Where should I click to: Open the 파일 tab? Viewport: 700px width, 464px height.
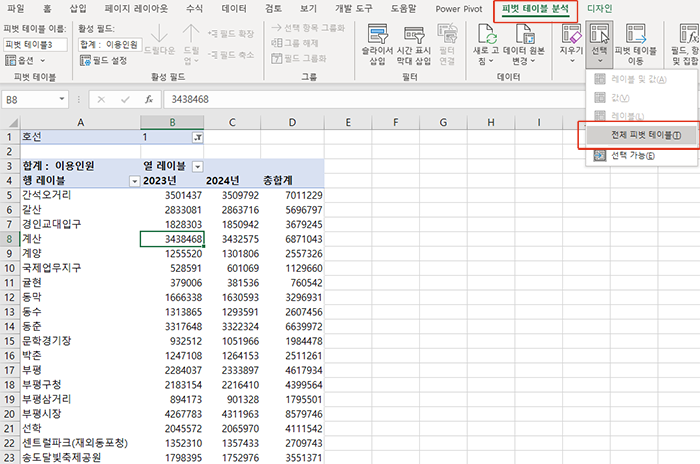16,8
